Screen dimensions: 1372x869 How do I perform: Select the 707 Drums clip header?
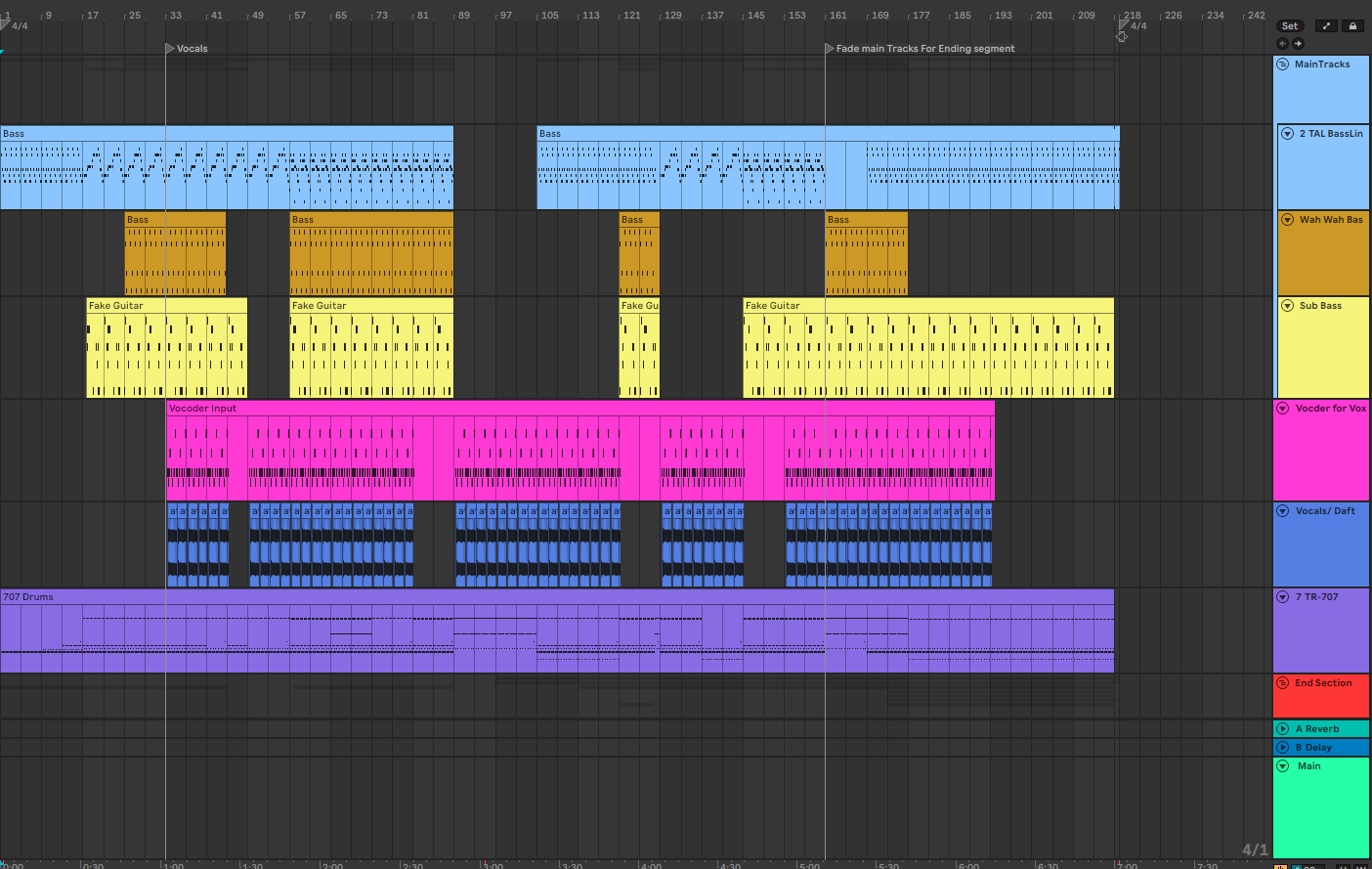point(557,596)
